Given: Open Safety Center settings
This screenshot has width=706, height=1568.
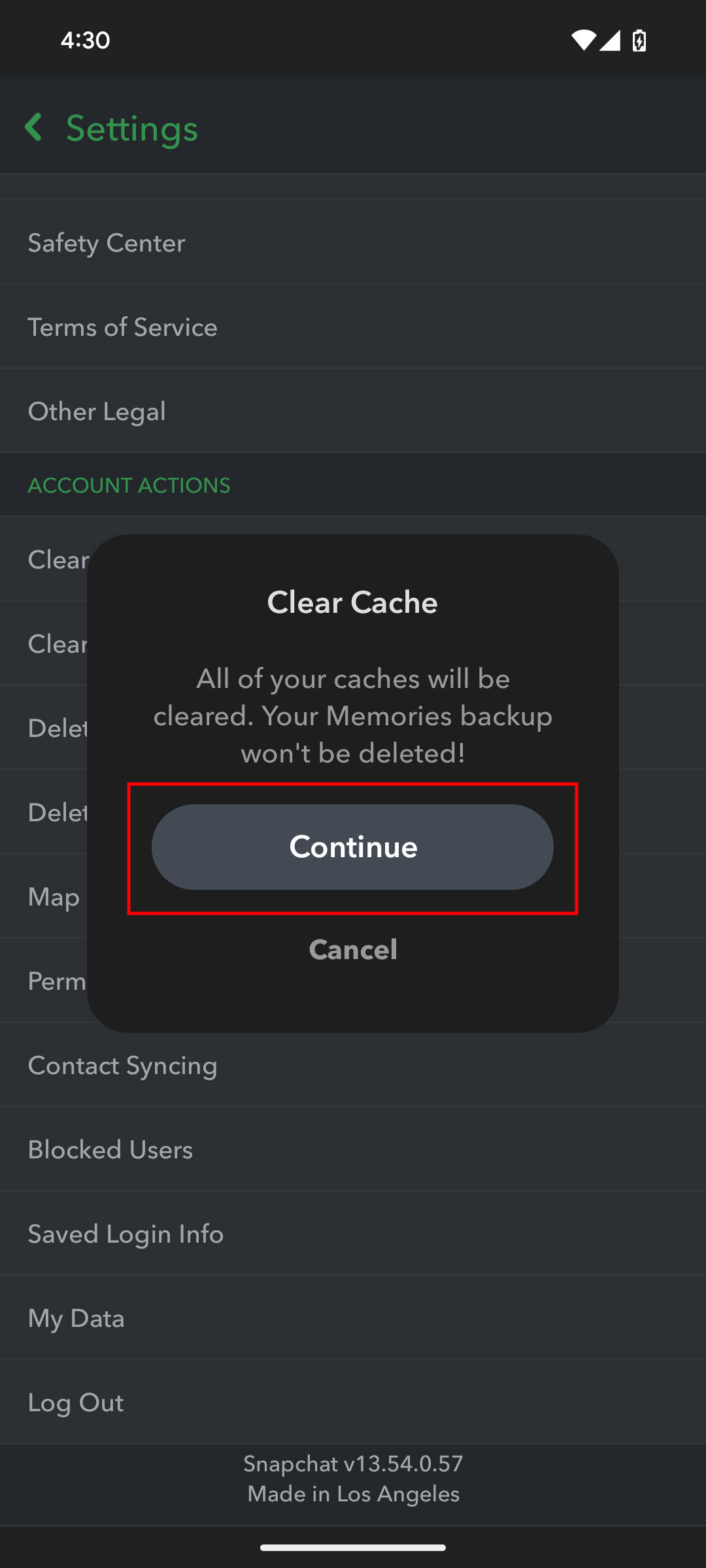Looking at the screenshot, I should [x=106, y=242].
